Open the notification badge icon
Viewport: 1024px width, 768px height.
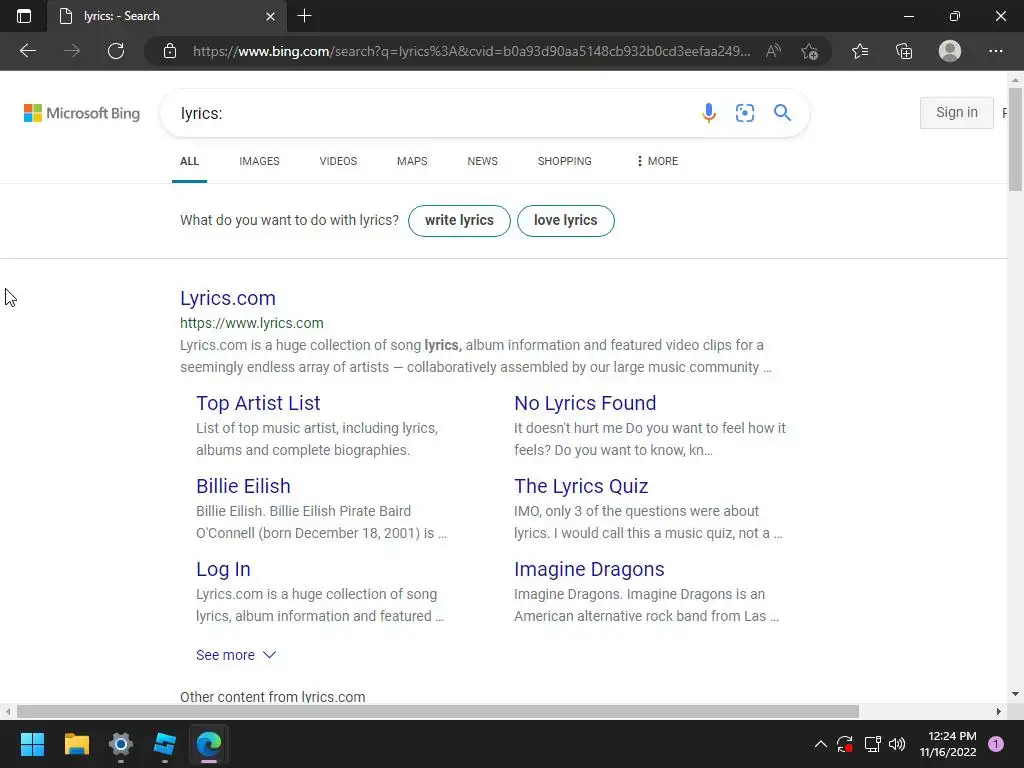pos(996,744)
